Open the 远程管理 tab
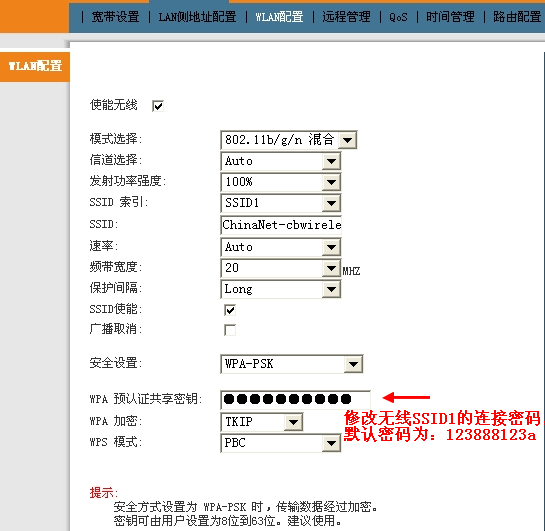The width and height of the screenshot is (545, 531). click(x=346, y=16)
